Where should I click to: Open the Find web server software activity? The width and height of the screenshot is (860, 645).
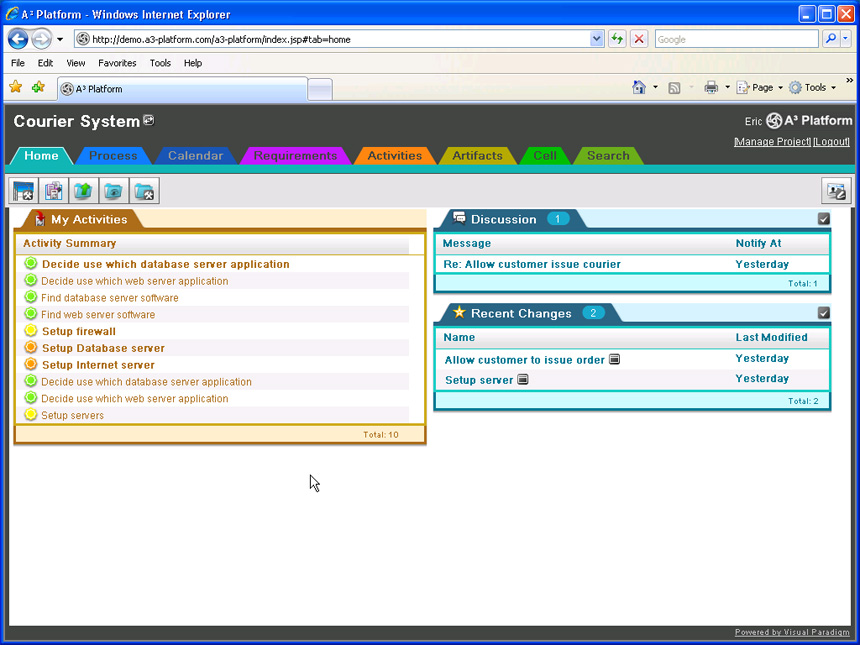click(98, 315)
